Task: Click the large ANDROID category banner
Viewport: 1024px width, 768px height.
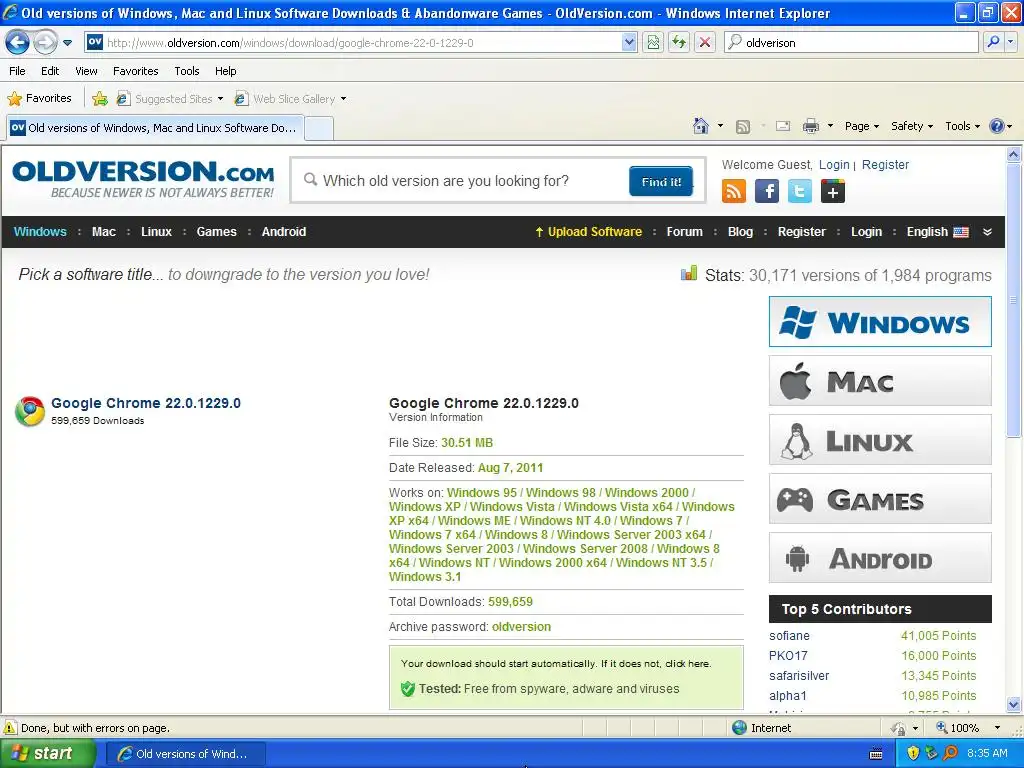Action: point(880,558)
